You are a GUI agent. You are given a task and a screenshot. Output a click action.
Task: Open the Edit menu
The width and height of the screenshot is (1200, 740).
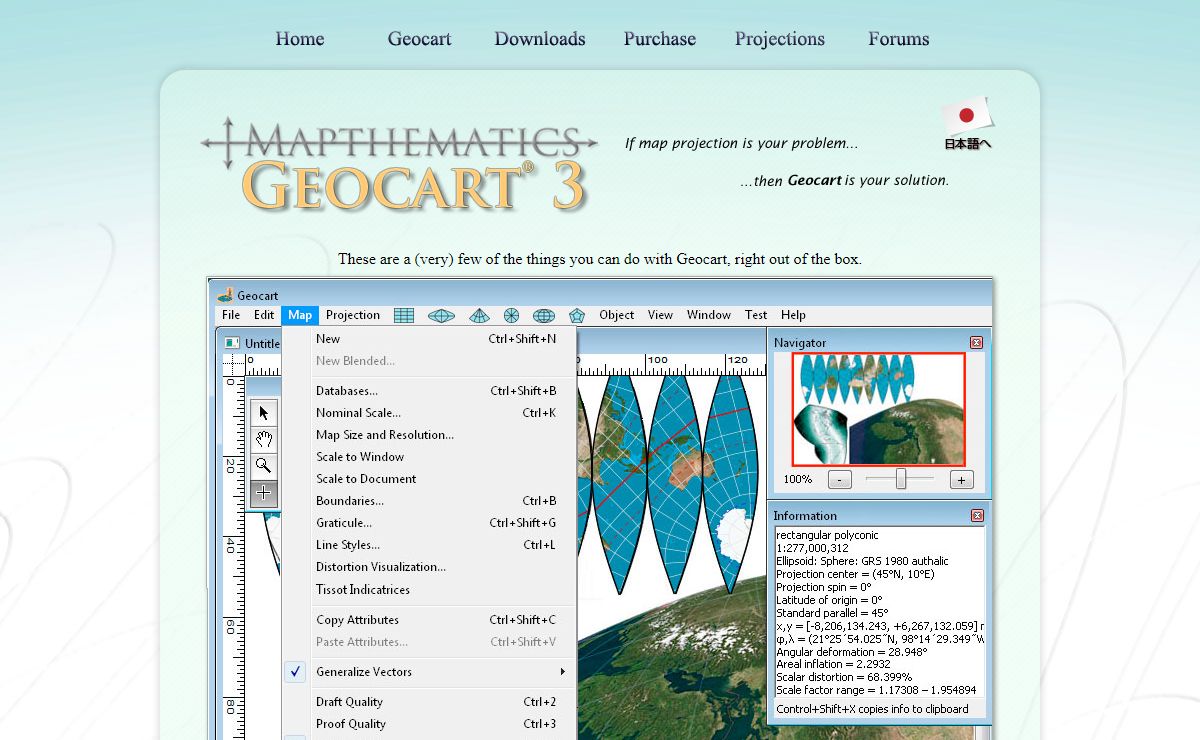click(x=264, y=315)
